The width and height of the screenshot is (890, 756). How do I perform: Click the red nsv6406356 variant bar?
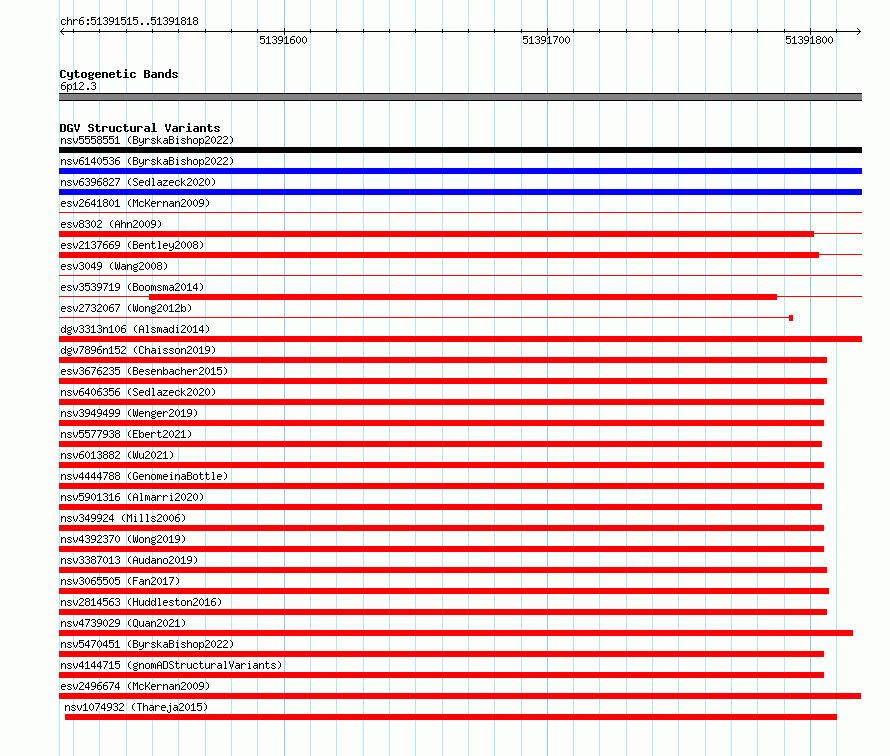click(x=442, y=402)
